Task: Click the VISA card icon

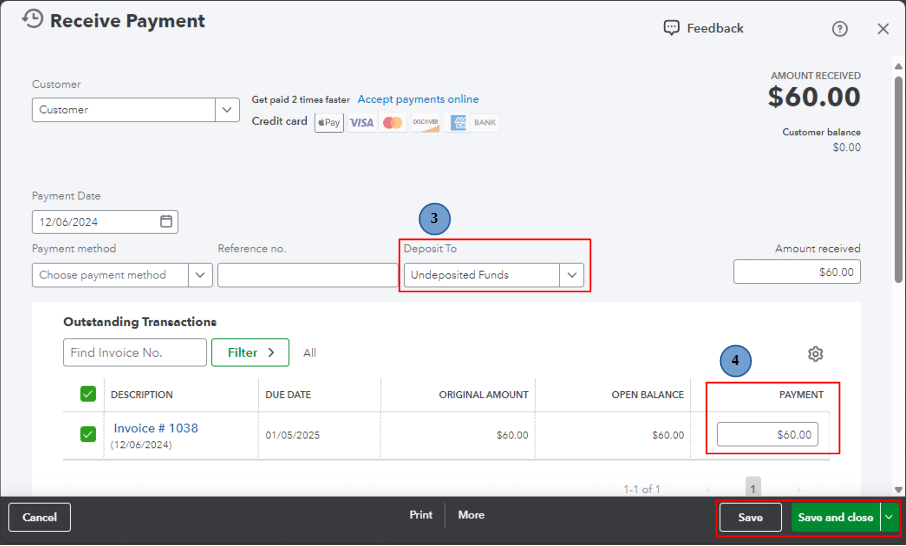Action: [362, 122]
